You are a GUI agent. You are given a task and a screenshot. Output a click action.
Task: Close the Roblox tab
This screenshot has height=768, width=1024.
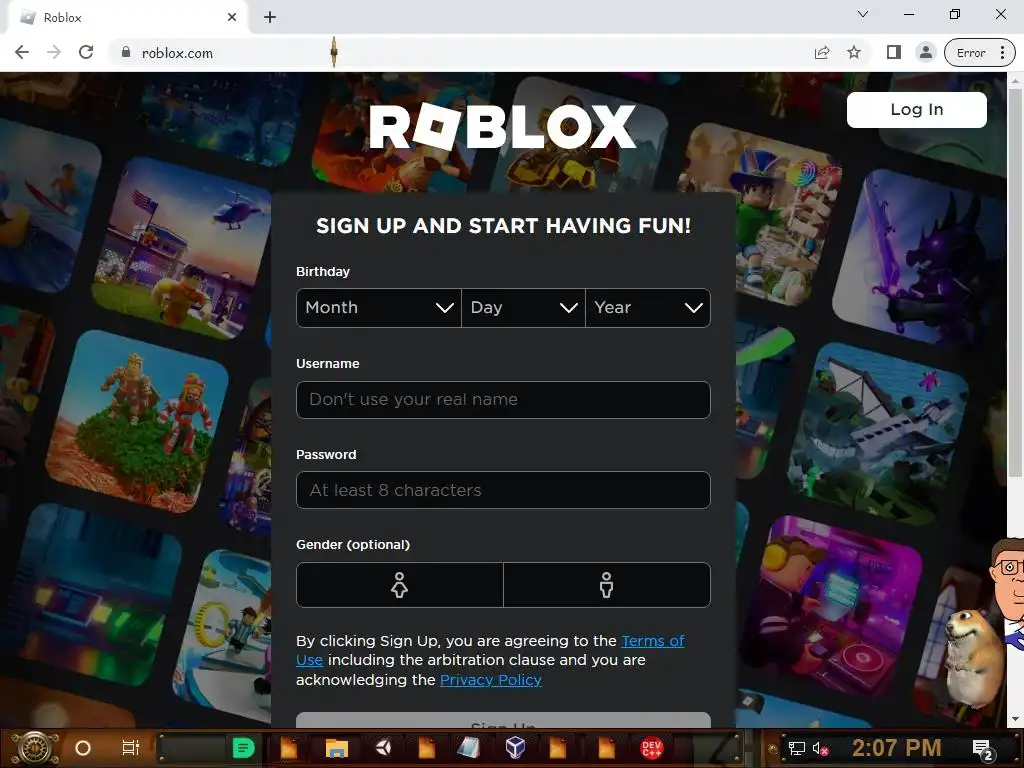click(x=232, y=17)
